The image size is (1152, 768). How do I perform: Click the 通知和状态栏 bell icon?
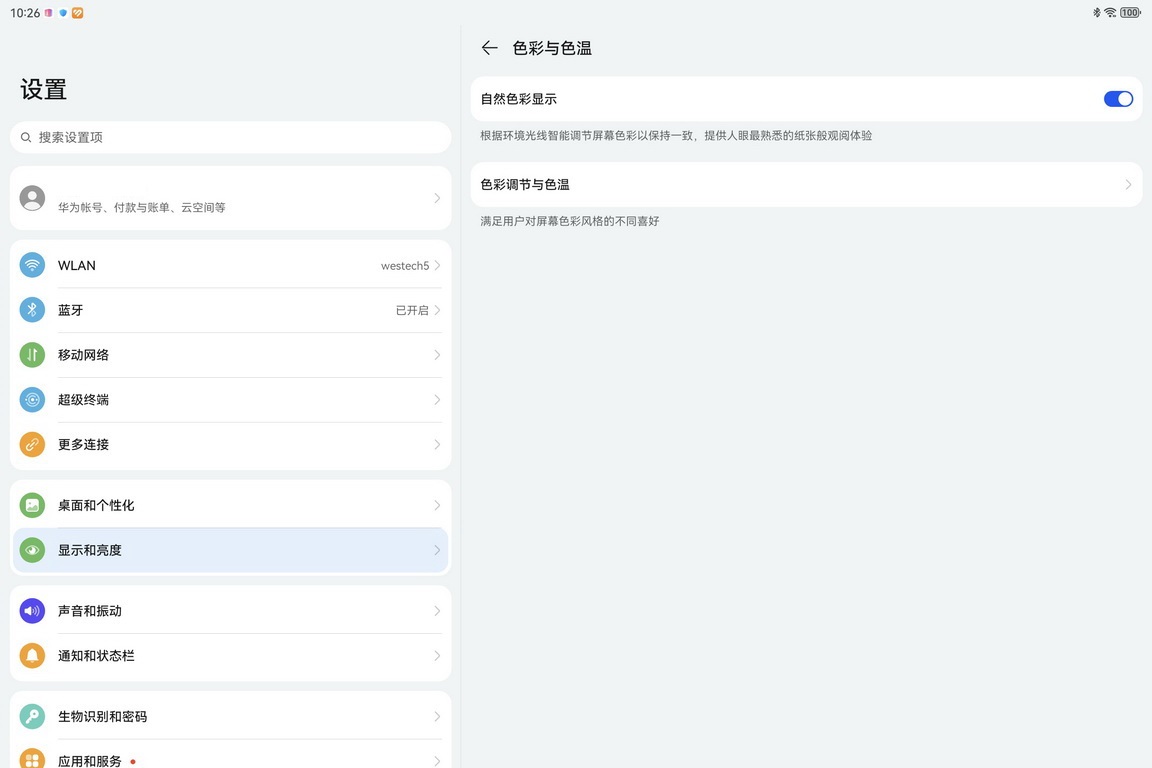coord(32,656)
